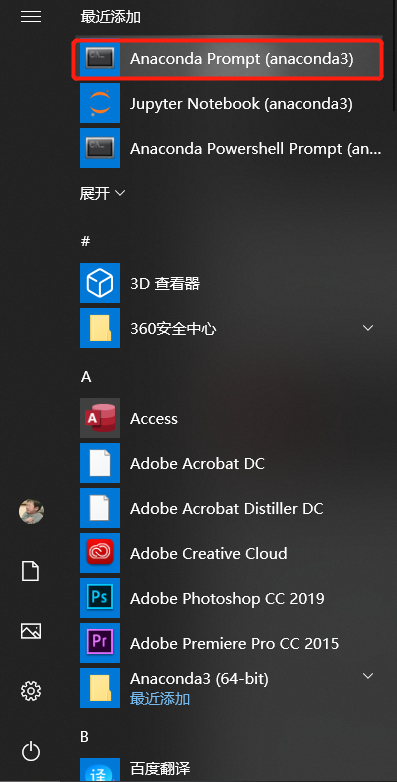Click the B letter group header

pos(85,736)
